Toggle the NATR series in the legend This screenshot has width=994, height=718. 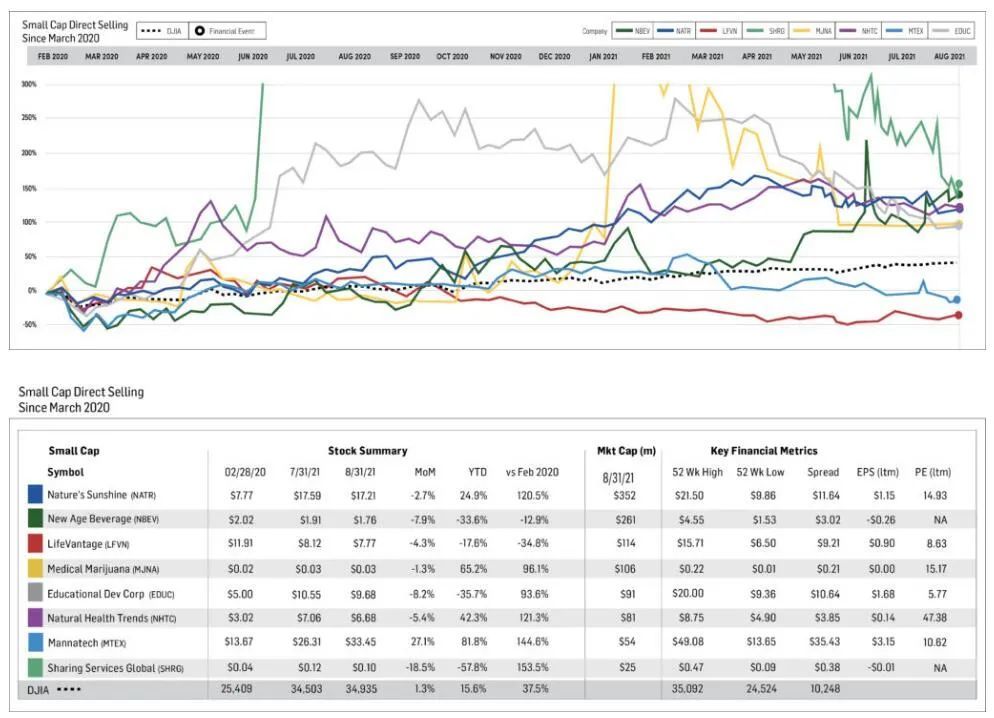[674, 30]
